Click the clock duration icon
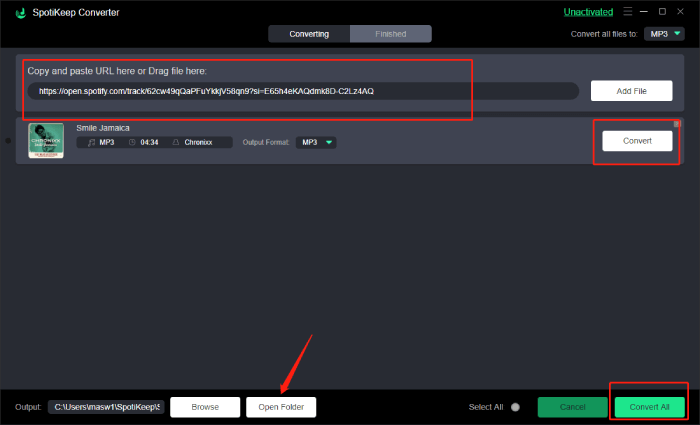Image resolution: width=700 pixels, height=425 pixels. [131, 142]
